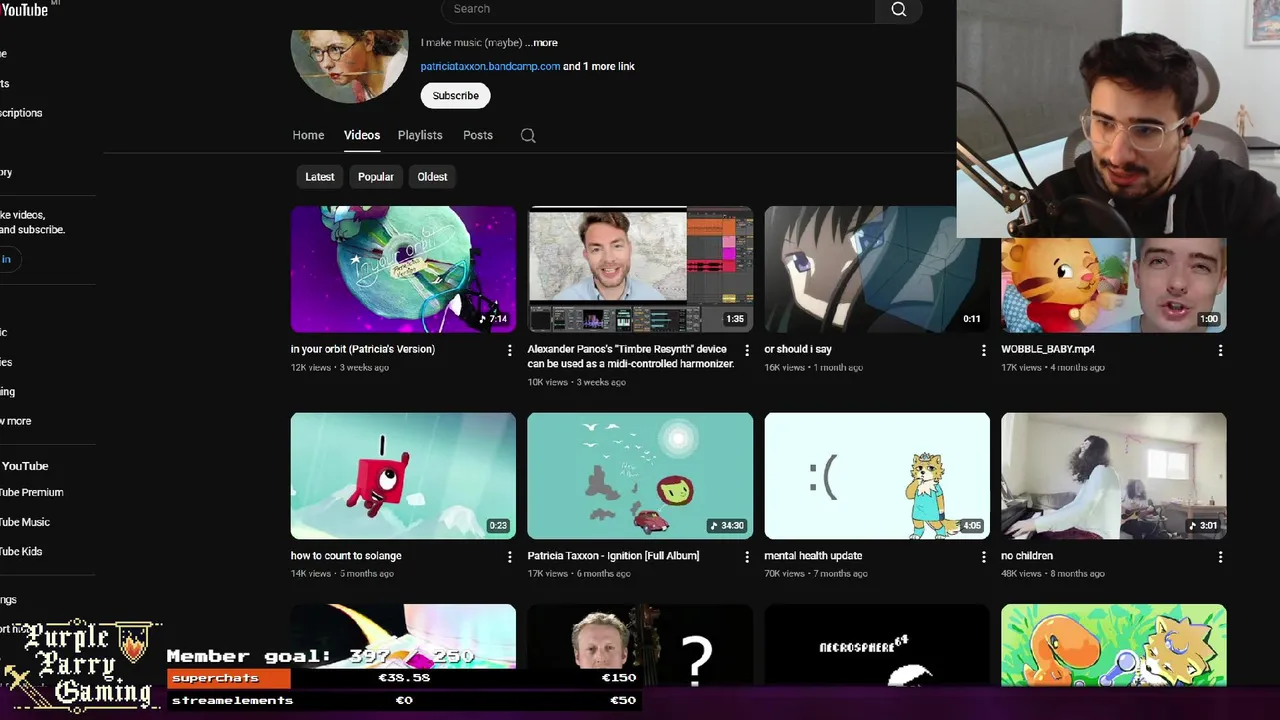
Task: Click '12K views · 3 weeks ago' text
Action: 340,368
